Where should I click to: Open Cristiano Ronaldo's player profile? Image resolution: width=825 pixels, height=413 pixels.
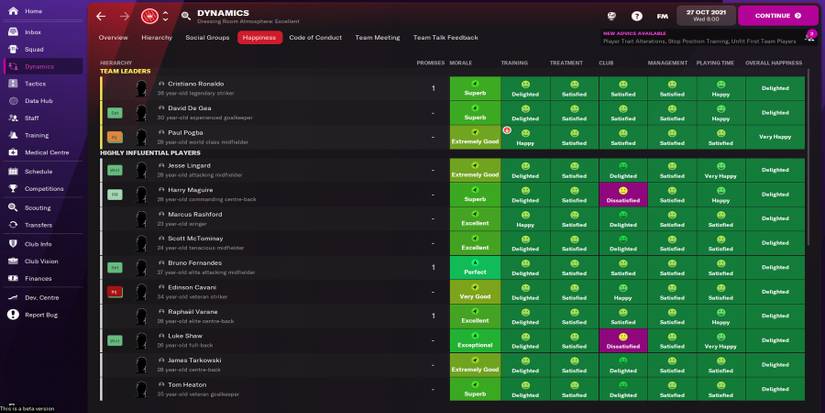196,84
